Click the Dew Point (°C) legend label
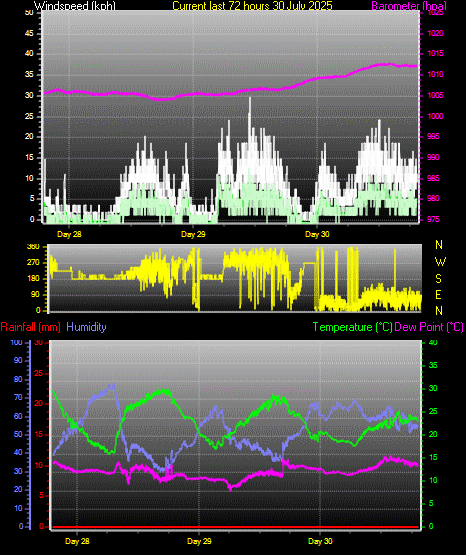Viewport: 466px width, 555px height. coord(429,327)
